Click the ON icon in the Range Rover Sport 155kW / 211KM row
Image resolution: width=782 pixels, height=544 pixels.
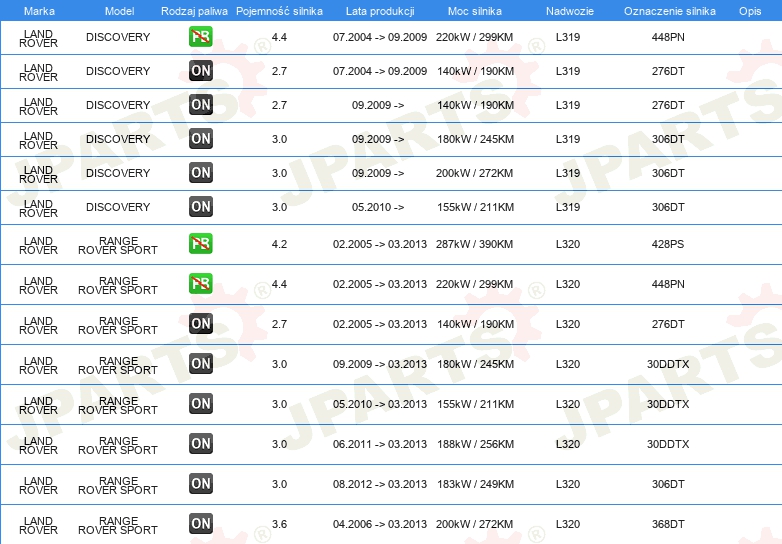point(200,403)
